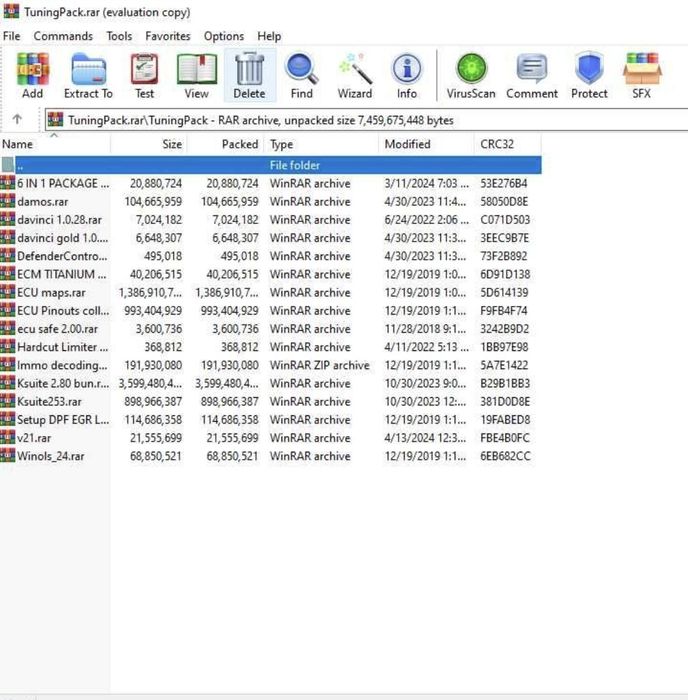
Task: Click the archive path address field
Action: tap(366, 120)
